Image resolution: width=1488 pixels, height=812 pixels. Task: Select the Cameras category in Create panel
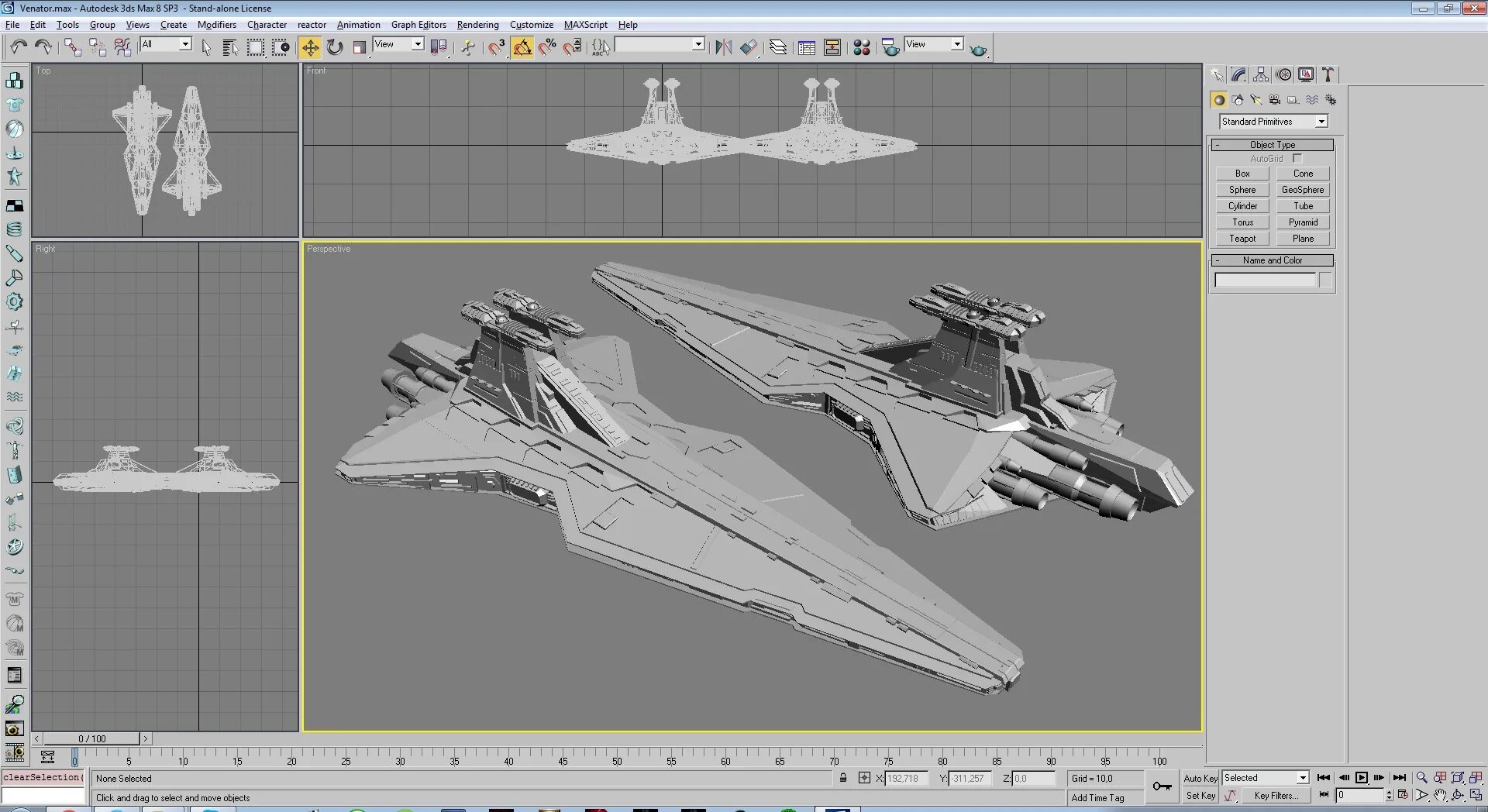(x=1275, y=100)
